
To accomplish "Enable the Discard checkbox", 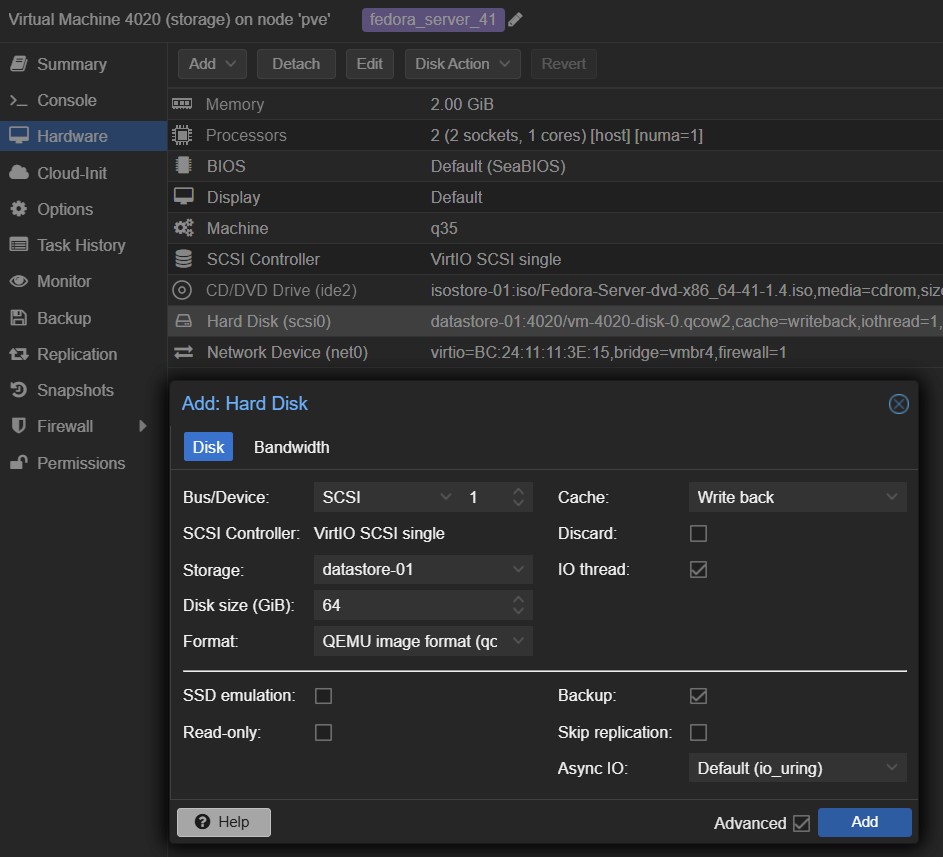I will [698, 533].
